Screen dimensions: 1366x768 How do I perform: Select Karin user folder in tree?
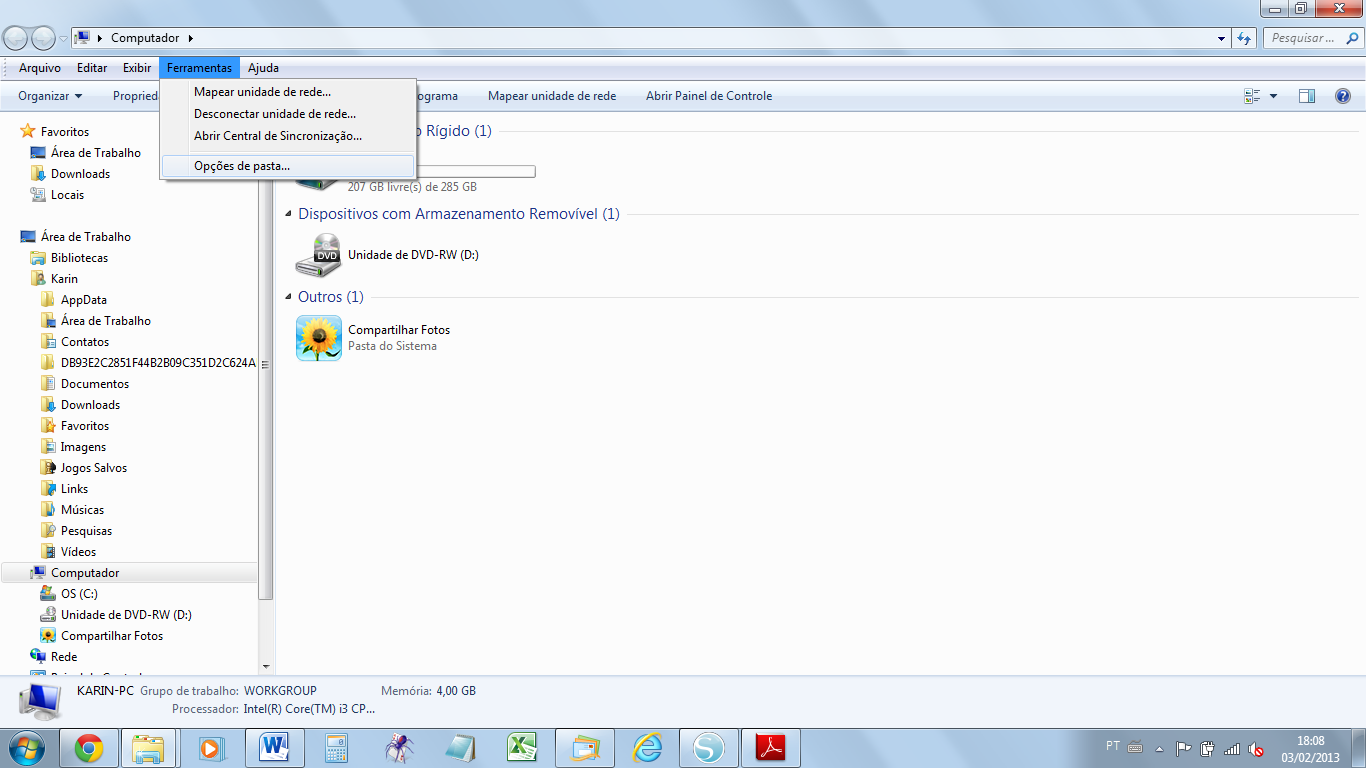point(64,279)
